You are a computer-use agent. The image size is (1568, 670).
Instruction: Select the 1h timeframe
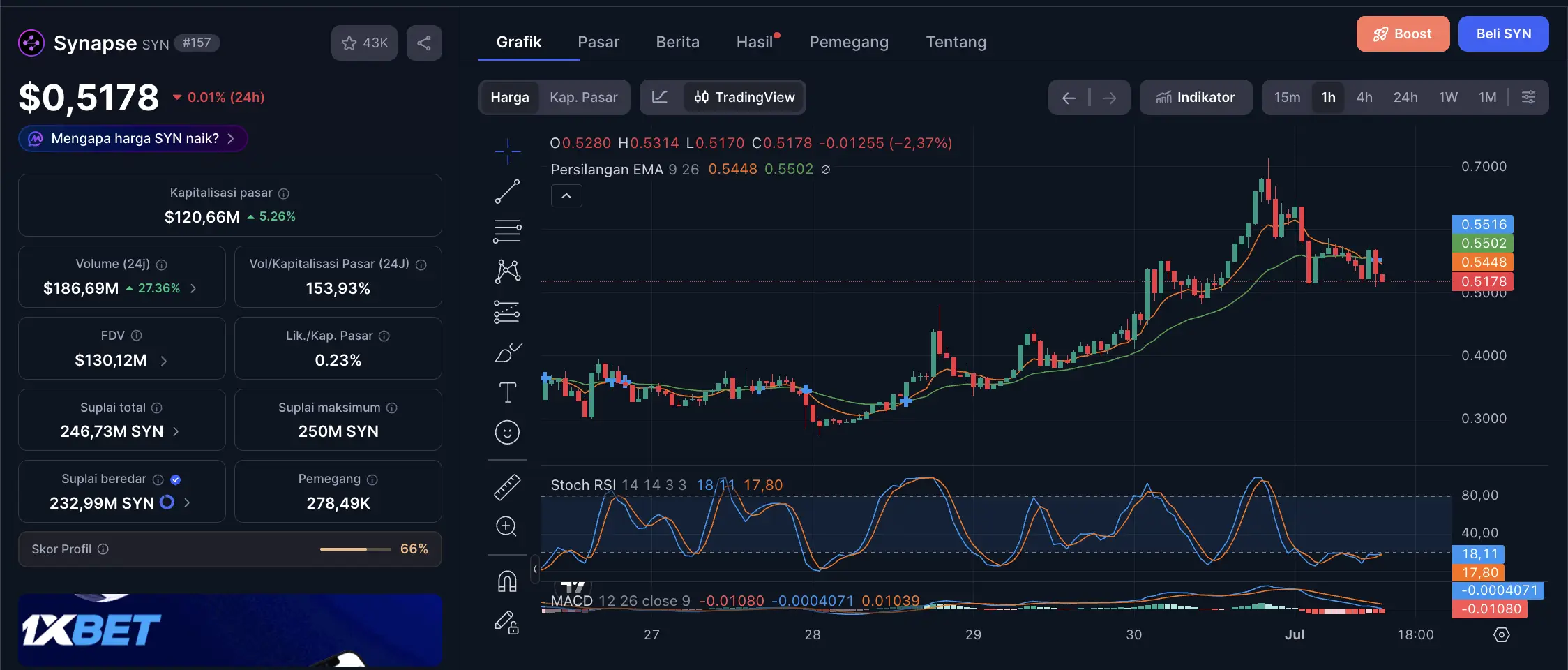coord(1329,97)
